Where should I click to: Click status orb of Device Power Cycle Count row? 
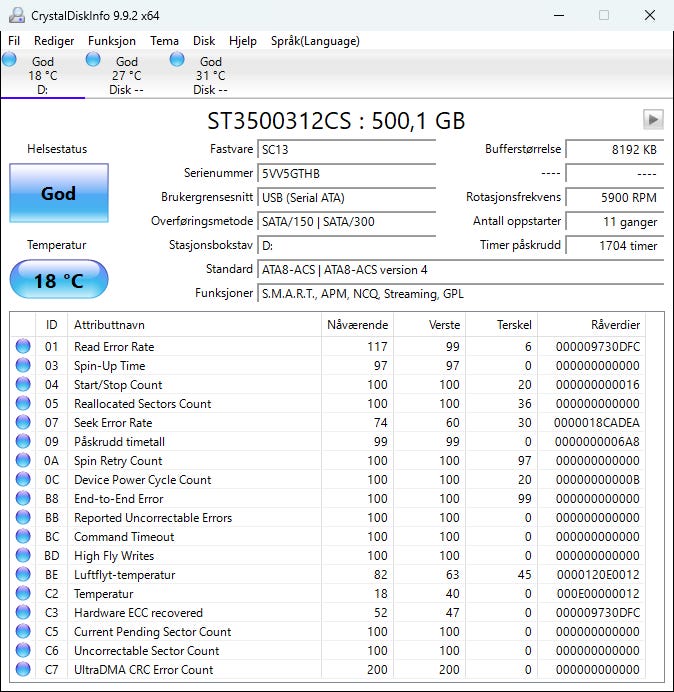click(23, 479)
